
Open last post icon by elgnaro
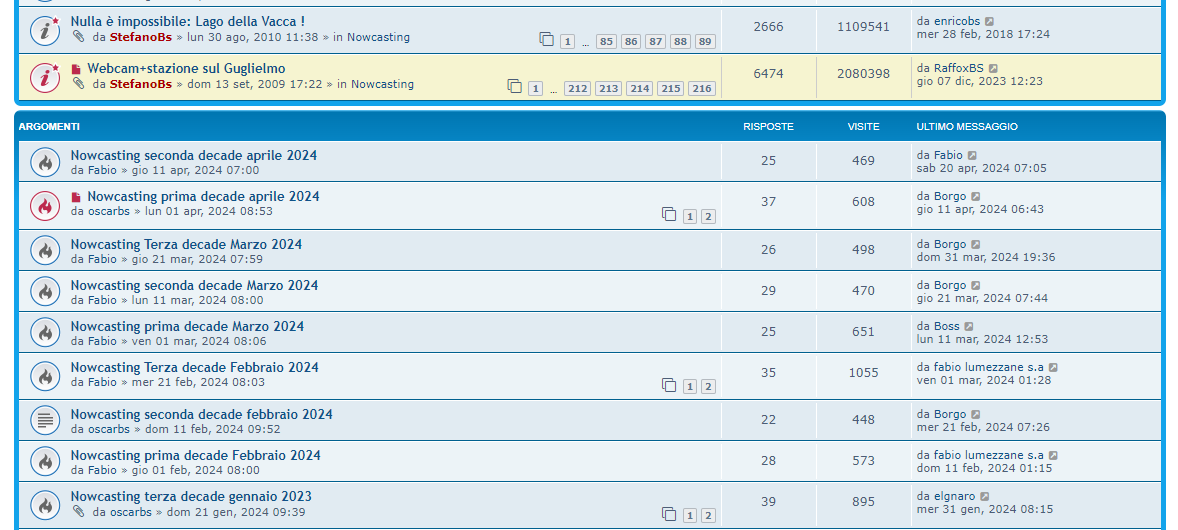985,497
